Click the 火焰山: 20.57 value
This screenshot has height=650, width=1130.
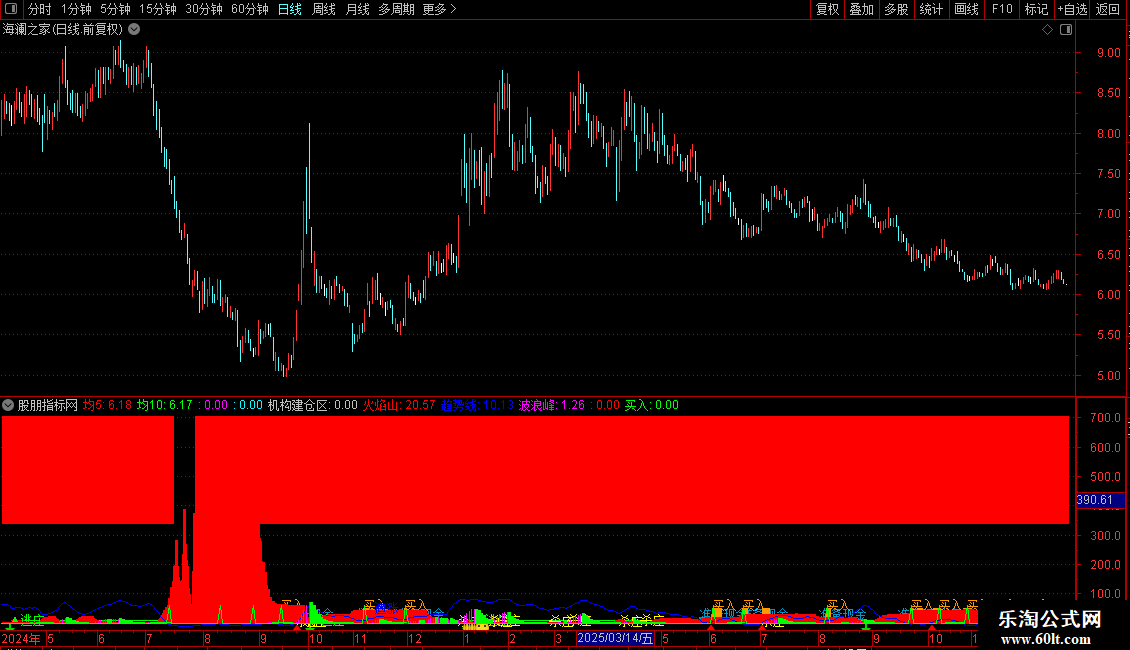pyautogui.click(x=399, y=405)
